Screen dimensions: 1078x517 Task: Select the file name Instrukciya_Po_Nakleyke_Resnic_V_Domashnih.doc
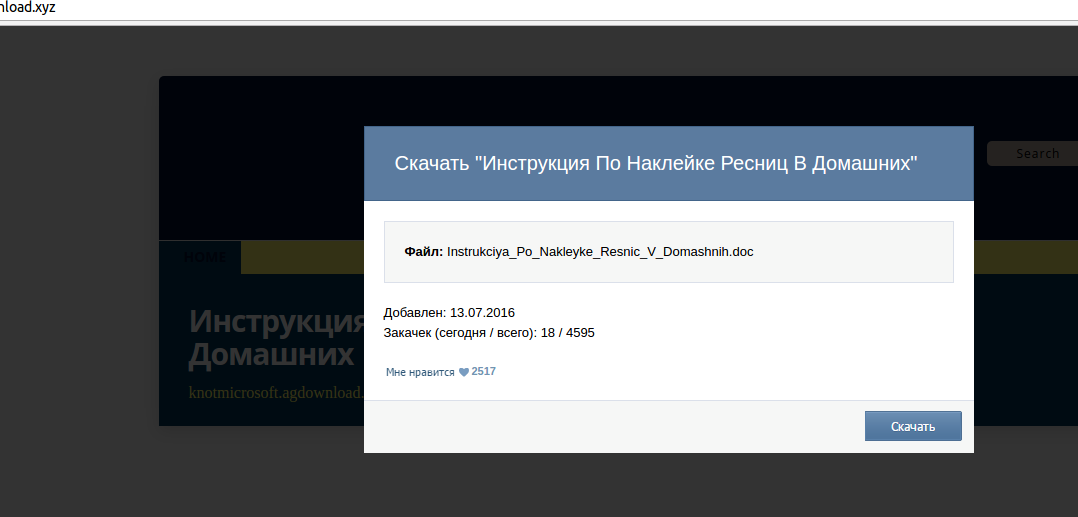pos(600,252)
